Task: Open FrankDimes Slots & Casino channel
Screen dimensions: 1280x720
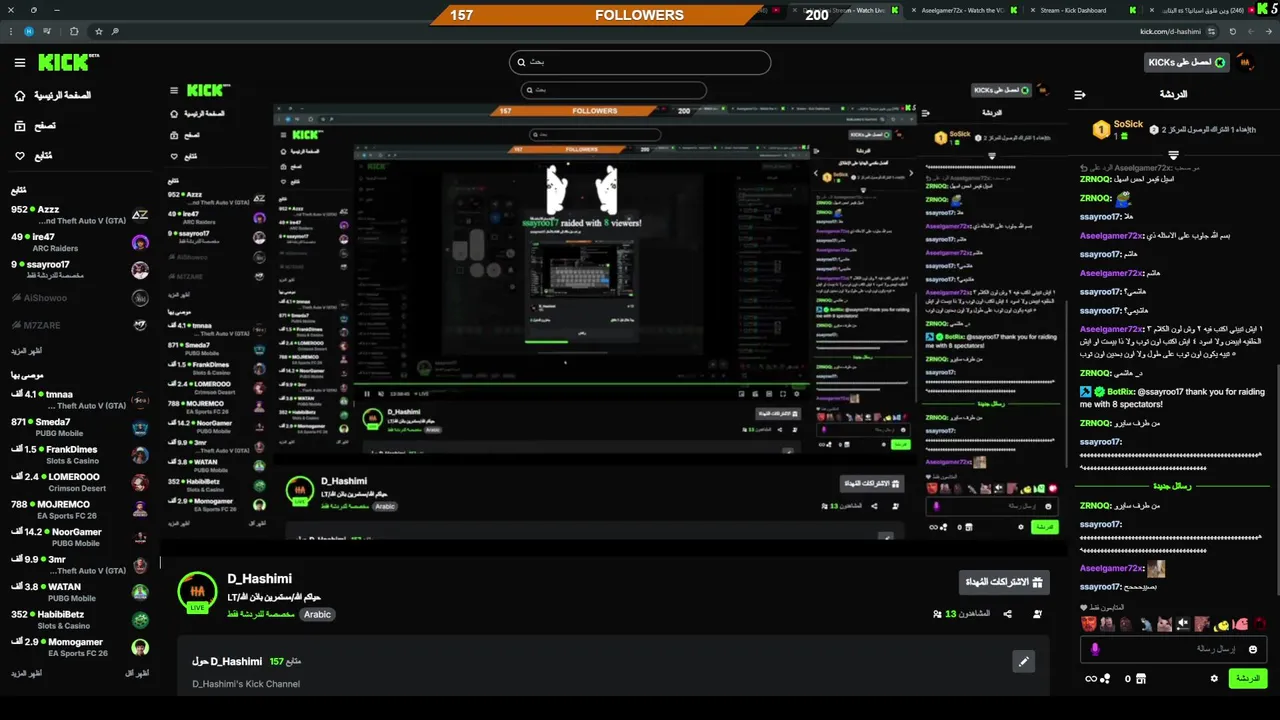Action: pos(80,455)
